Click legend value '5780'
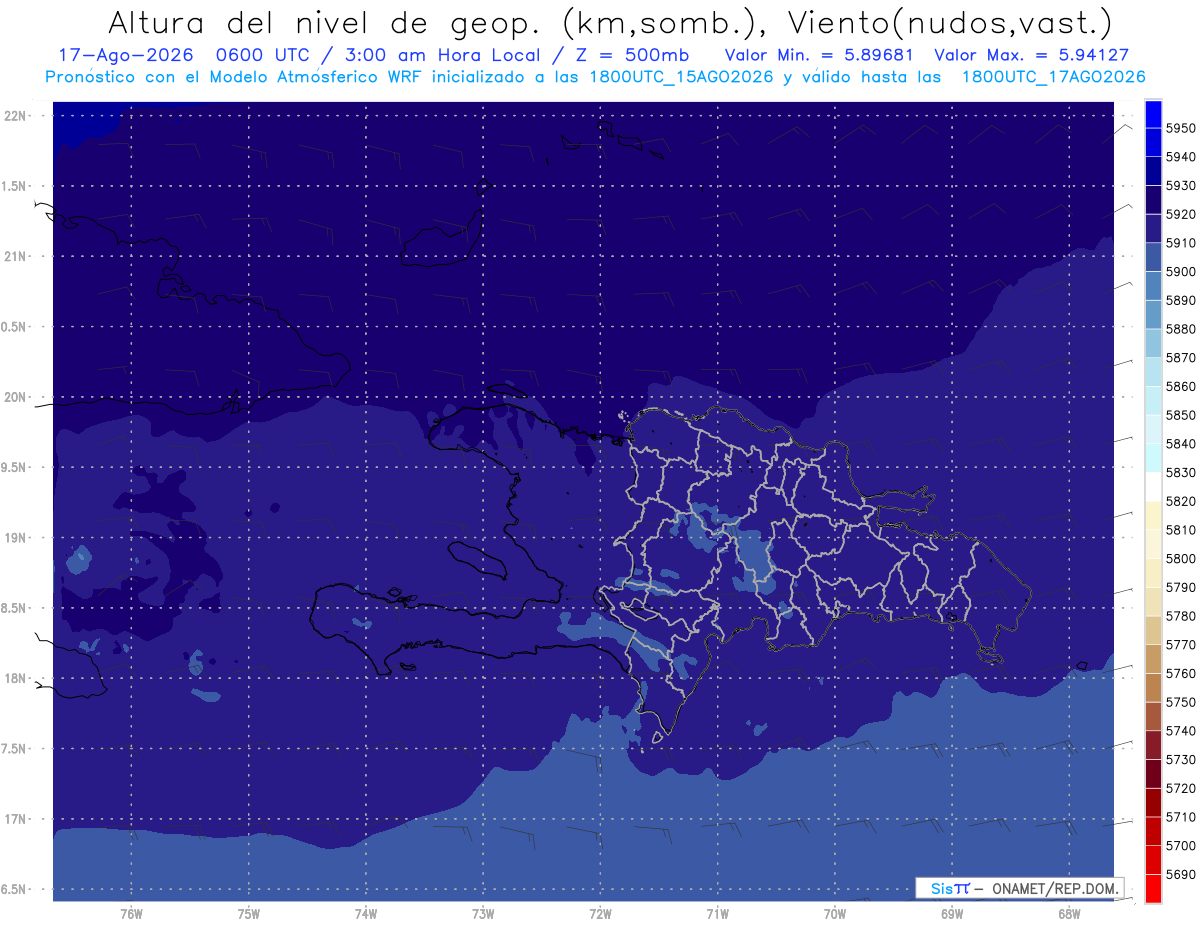Image resolution: width=1200 pixels, height=927 pixels. point(1180,616)
